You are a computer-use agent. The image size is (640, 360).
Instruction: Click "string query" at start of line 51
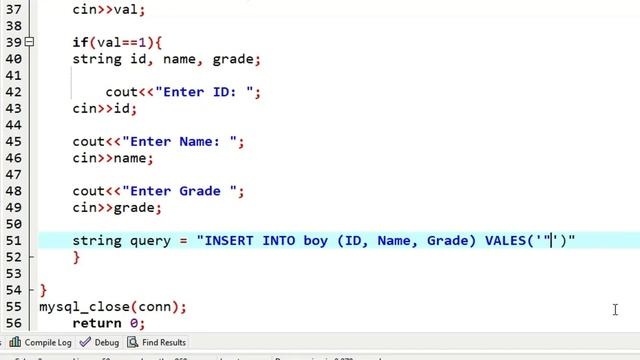pos(121,240)
